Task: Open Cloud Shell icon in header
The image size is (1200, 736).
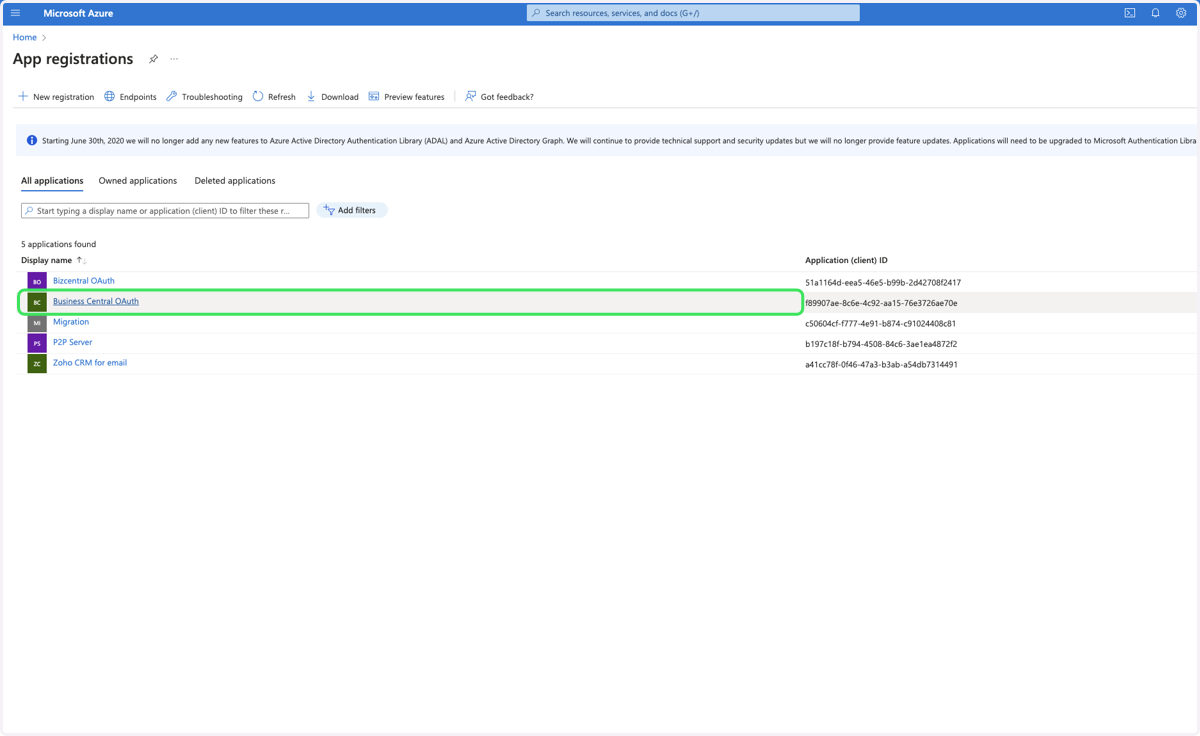Action: coord(1130,13)
